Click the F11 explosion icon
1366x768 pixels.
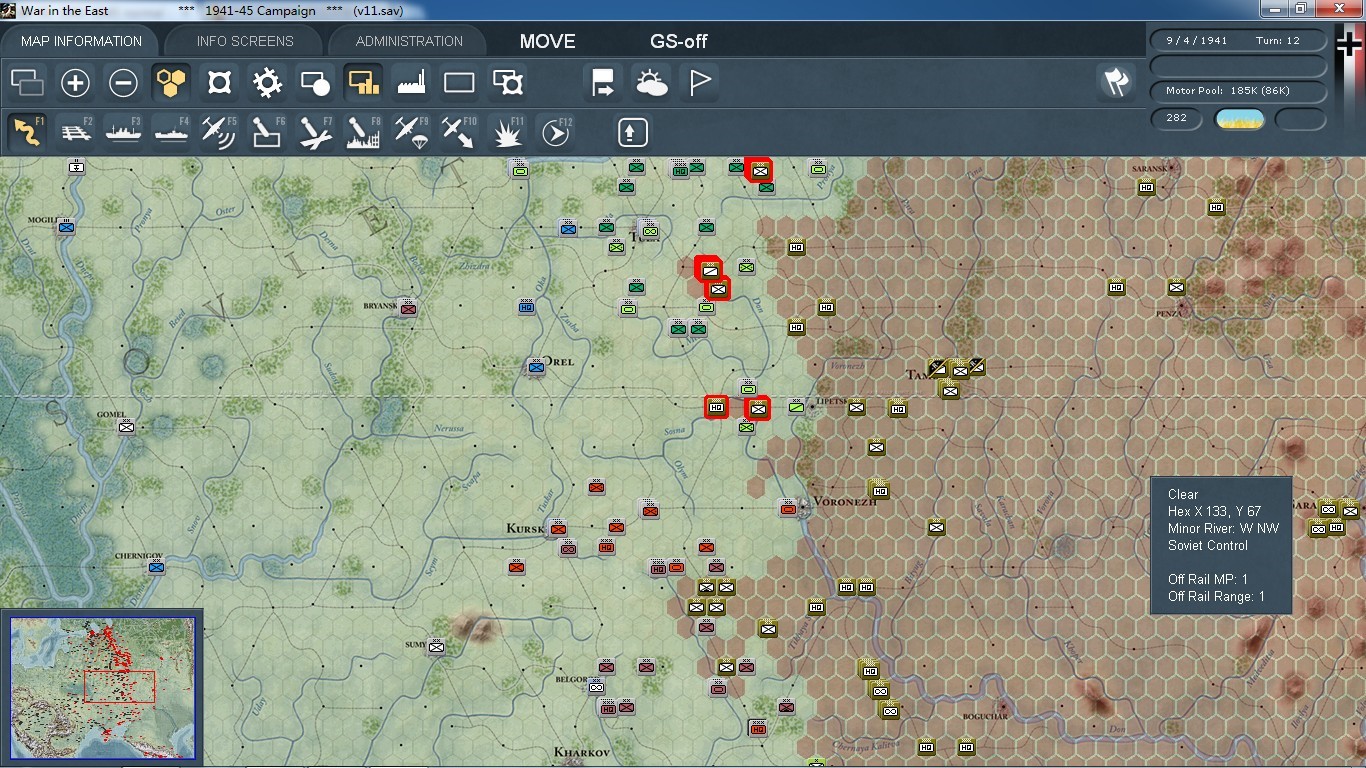[508, 132]
